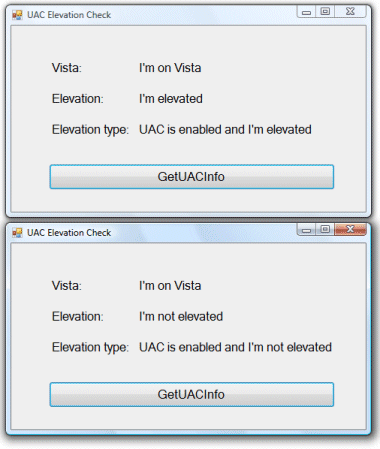Screen dimensions: 380x449
Task: Click "I'm not elevated" label text
Action: [181, 316]
